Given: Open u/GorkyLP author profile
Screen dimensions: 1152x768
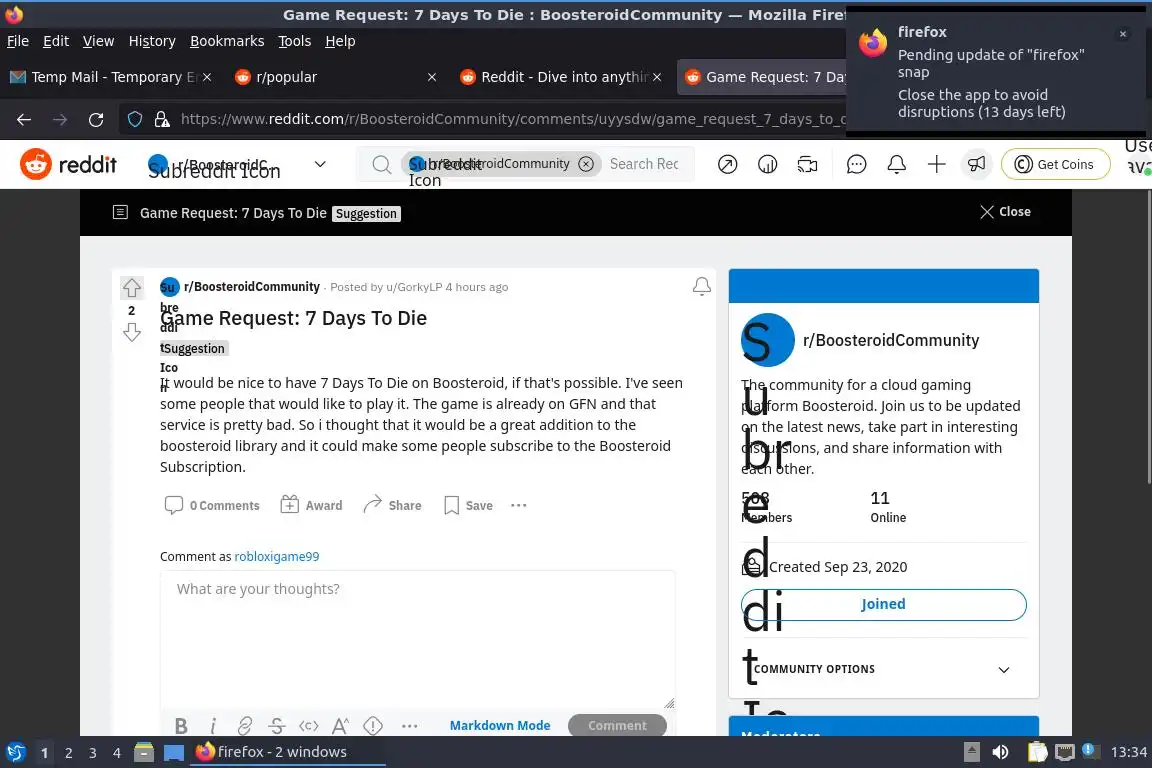Looking at the screenshot, I should coord(414,287).
